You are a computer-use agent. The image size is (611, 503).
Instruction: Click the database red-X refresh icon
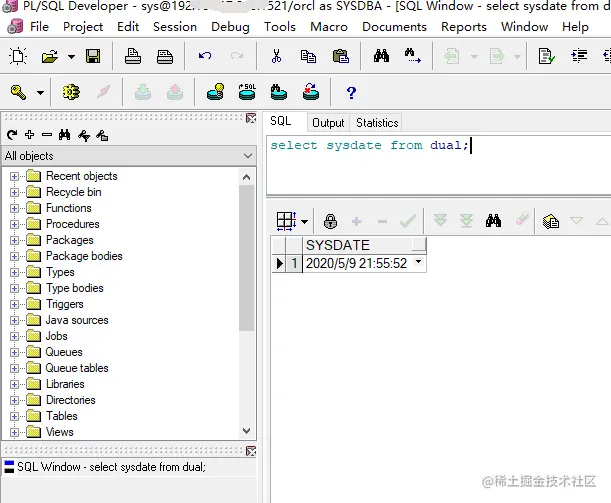coord(311,92)
